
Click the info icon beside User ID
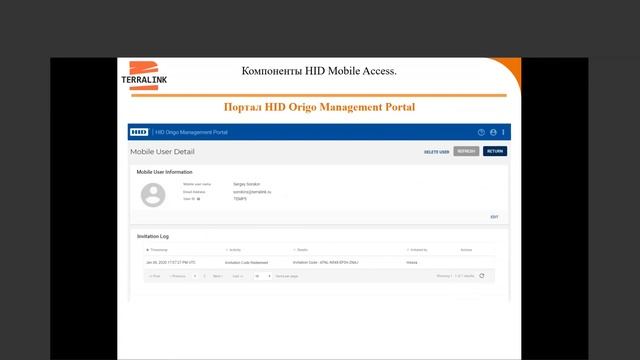(198, 199)
